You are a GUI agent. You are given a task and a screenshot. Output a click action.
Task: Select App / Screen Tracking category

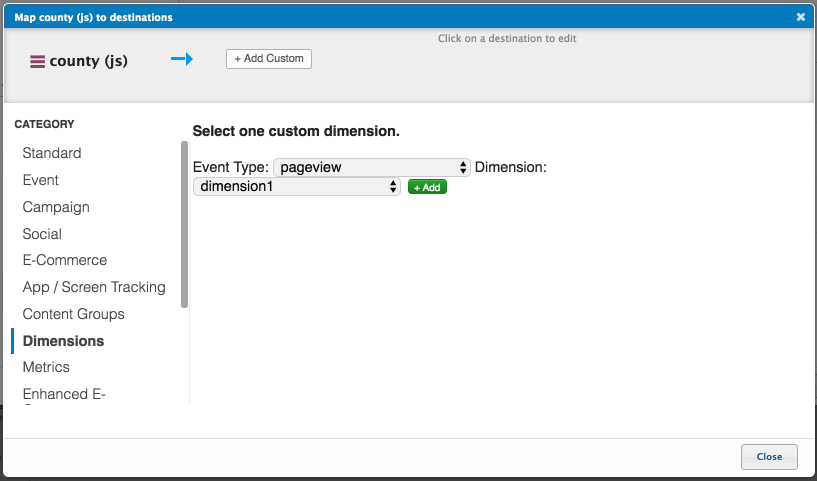point(94,287)
